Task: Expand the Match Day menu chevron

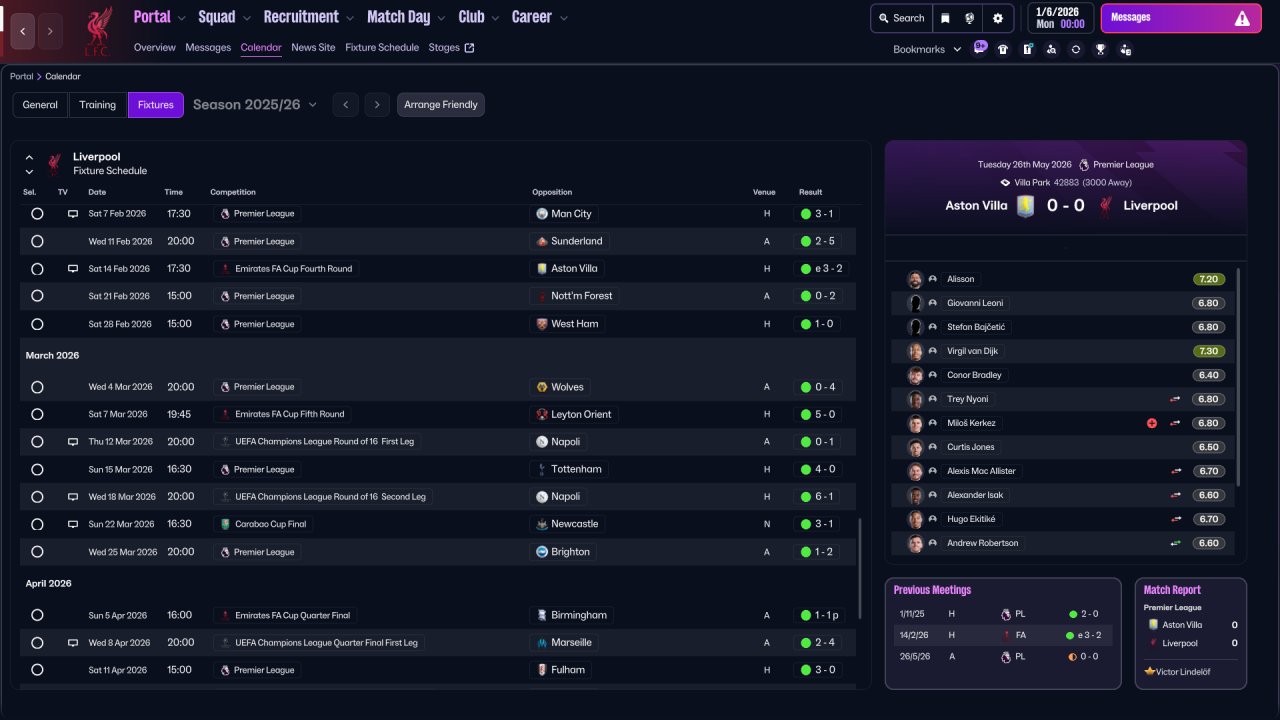Action: (441, 18)
